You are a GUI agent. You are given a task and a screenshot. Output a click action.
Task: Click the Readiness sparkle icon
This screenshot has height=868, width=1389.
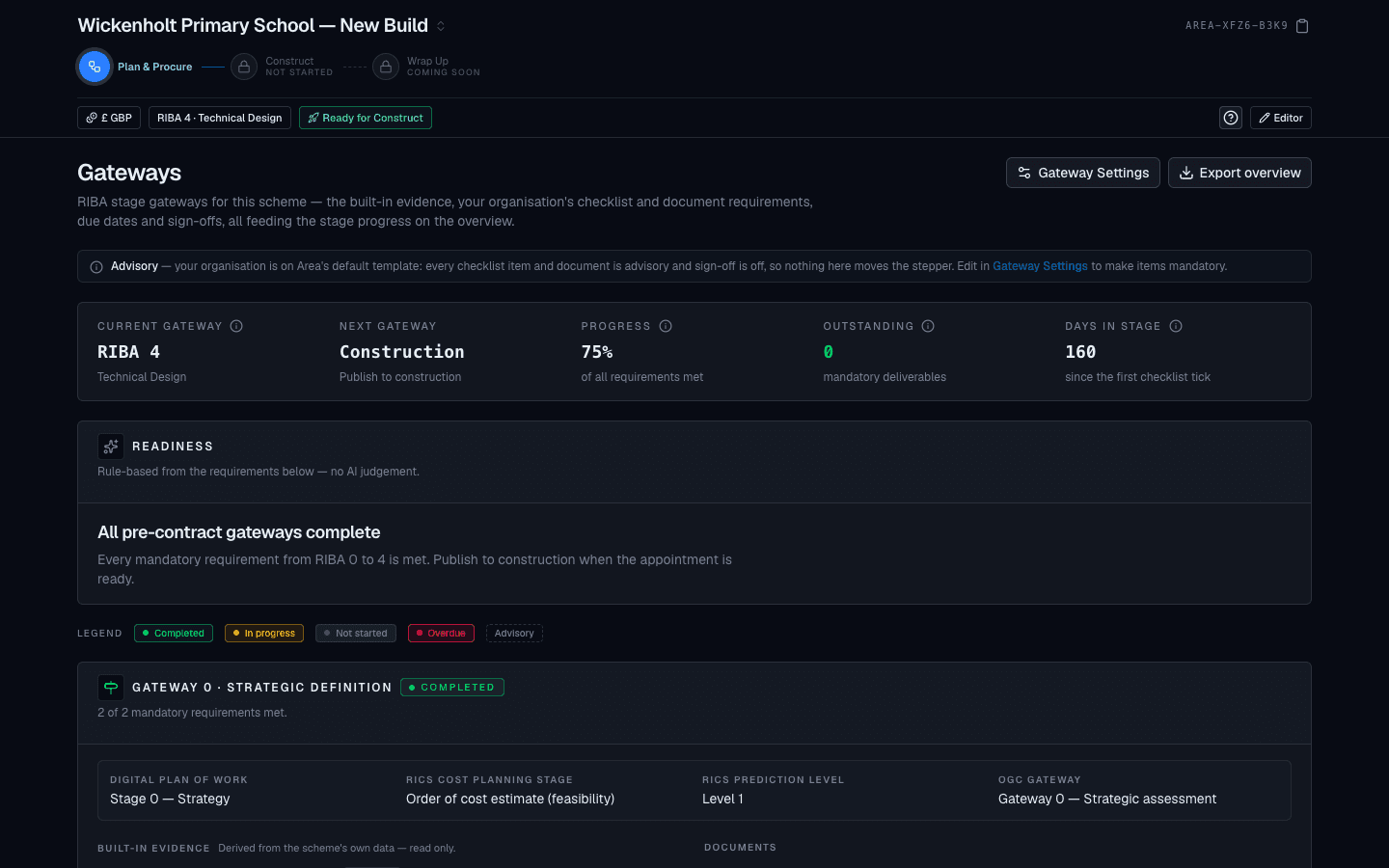pyautogui.click(x=111, y=446)
